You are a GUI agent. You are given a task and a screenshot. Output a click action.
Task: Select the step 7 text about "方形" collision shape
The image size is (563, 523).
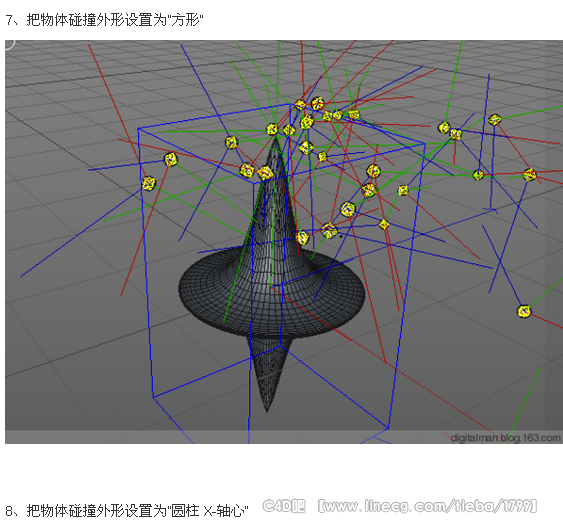coord(104,20)
